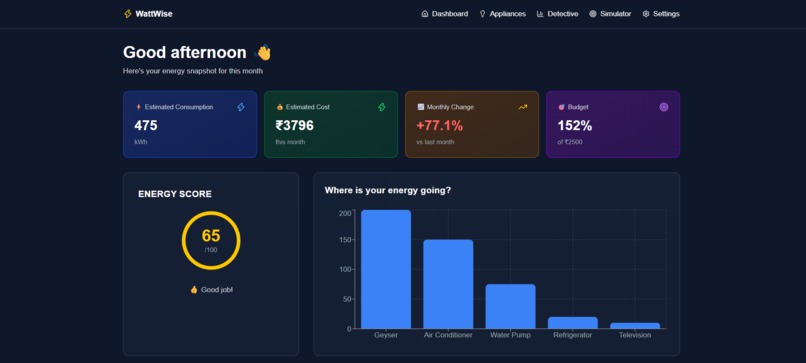Viewport: 806px width, 363px height.
Task: Click the Air Conditioner axis label
Action: [x=448, y=335]
